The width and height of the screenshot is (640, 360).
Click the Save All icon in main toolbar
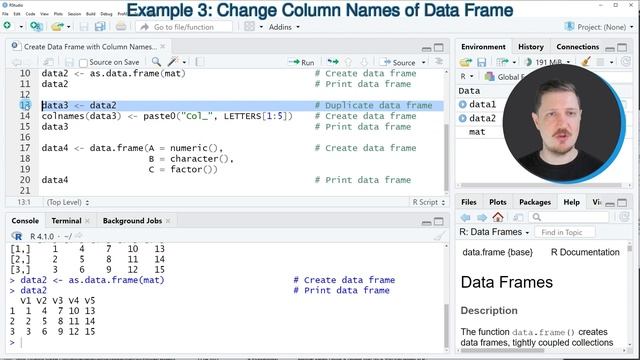[100, 27]
